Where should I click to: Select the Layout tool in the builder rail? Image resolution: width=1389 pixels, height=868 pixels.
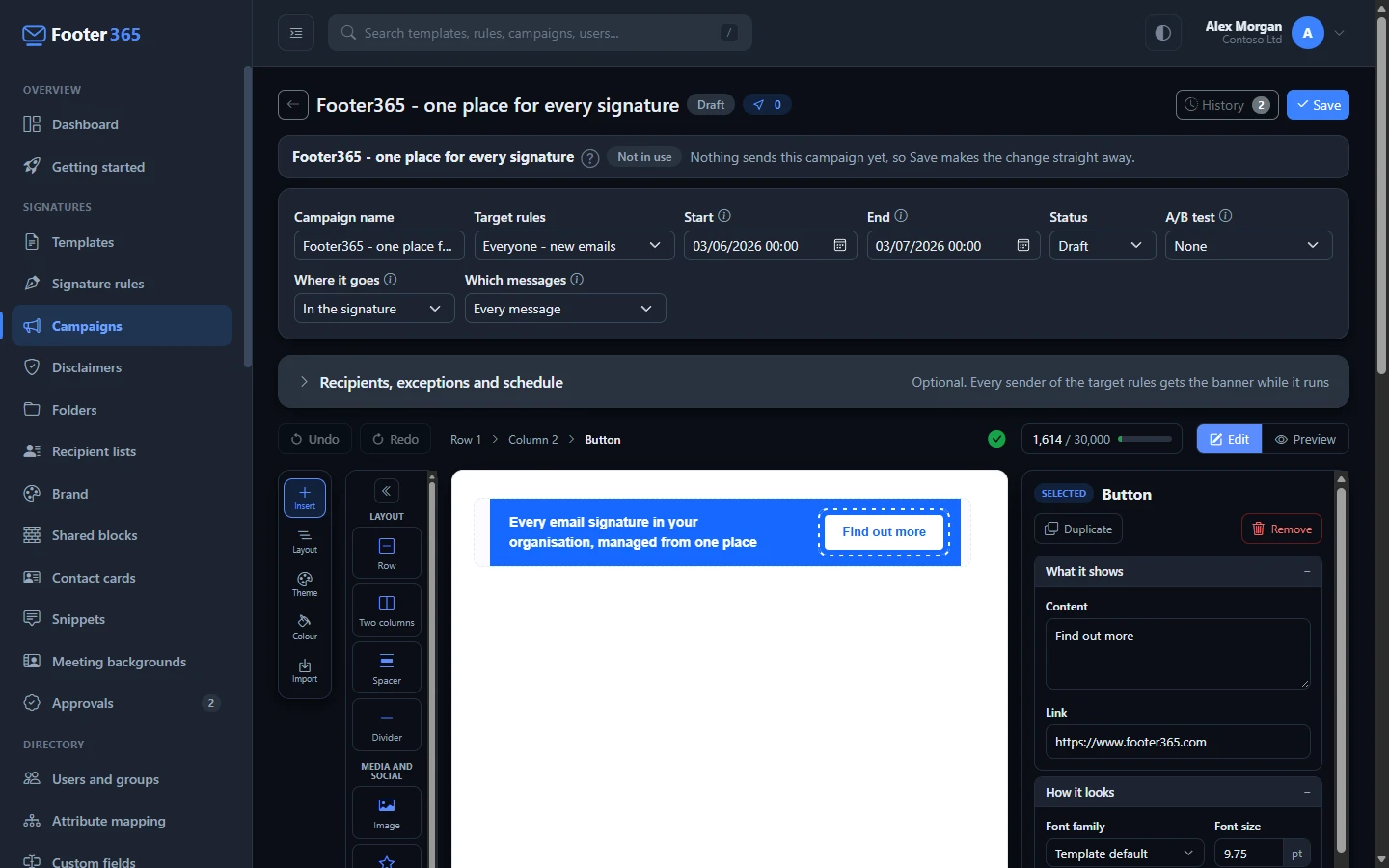305,541
